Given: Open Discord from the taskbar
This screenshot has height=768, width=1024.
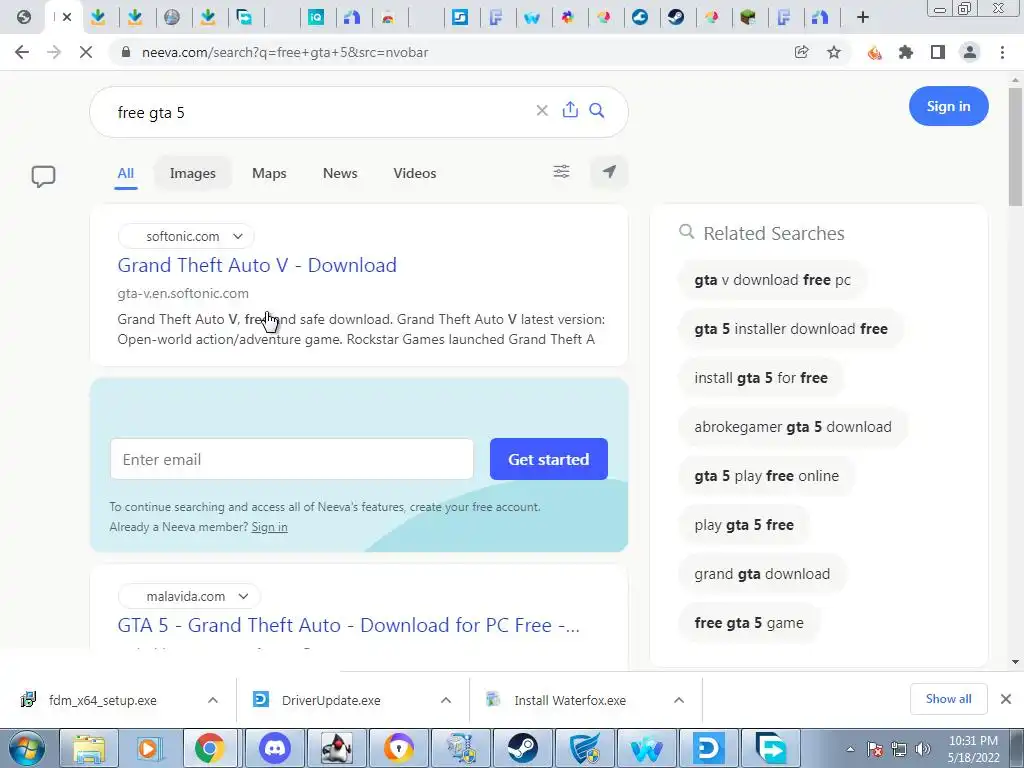Looking at the screenshot, I should (275, 748).
